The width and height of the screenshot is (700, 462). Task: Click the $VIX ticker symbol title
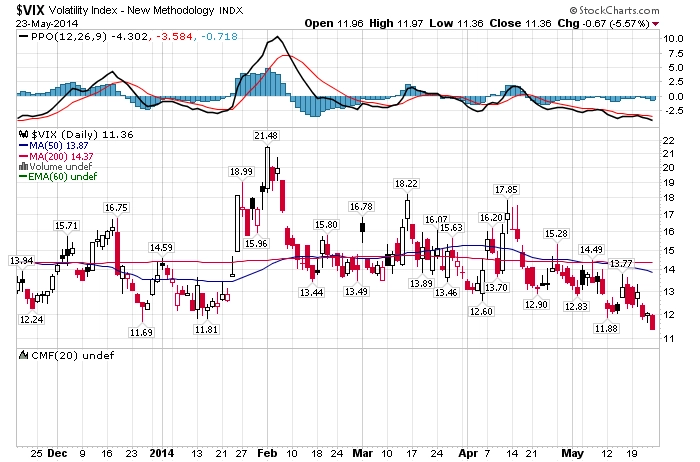click(30, 10)
